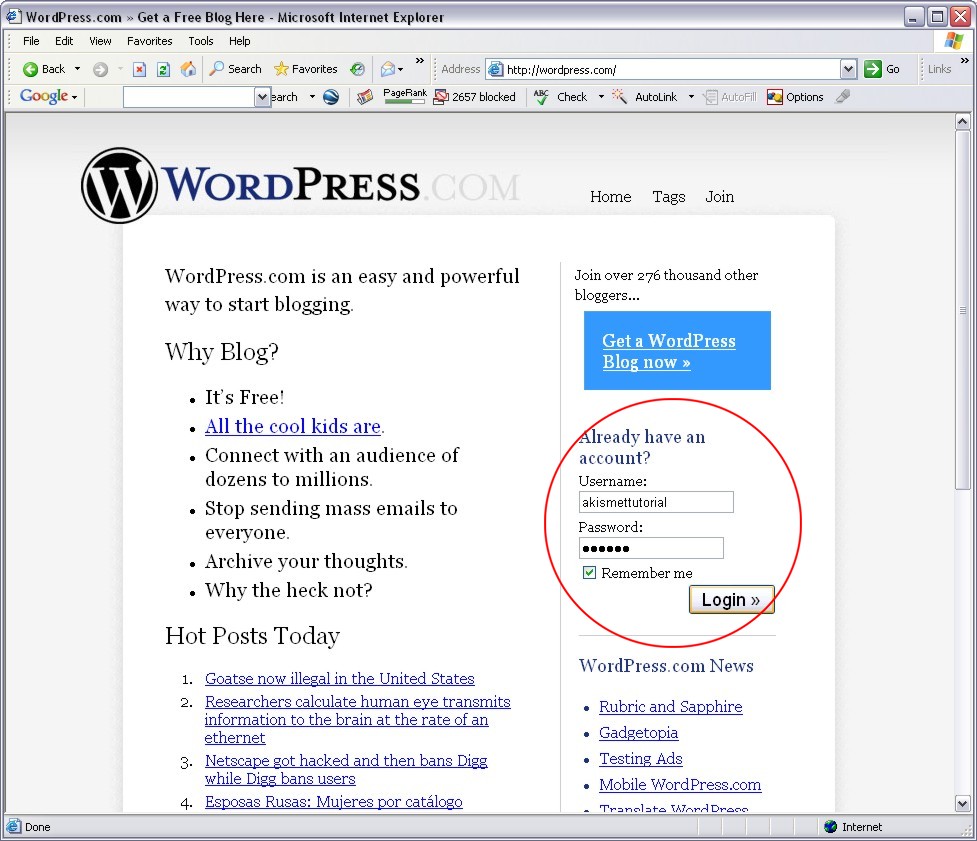The height and width of the screenshot is (841, 977).
Task: Open the Favorites menu
Action: pyautogui.click(x=150, y=41)
